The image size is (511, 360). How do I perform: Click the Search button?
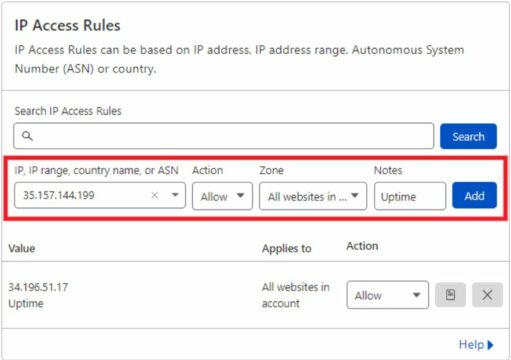click(468, 136)
